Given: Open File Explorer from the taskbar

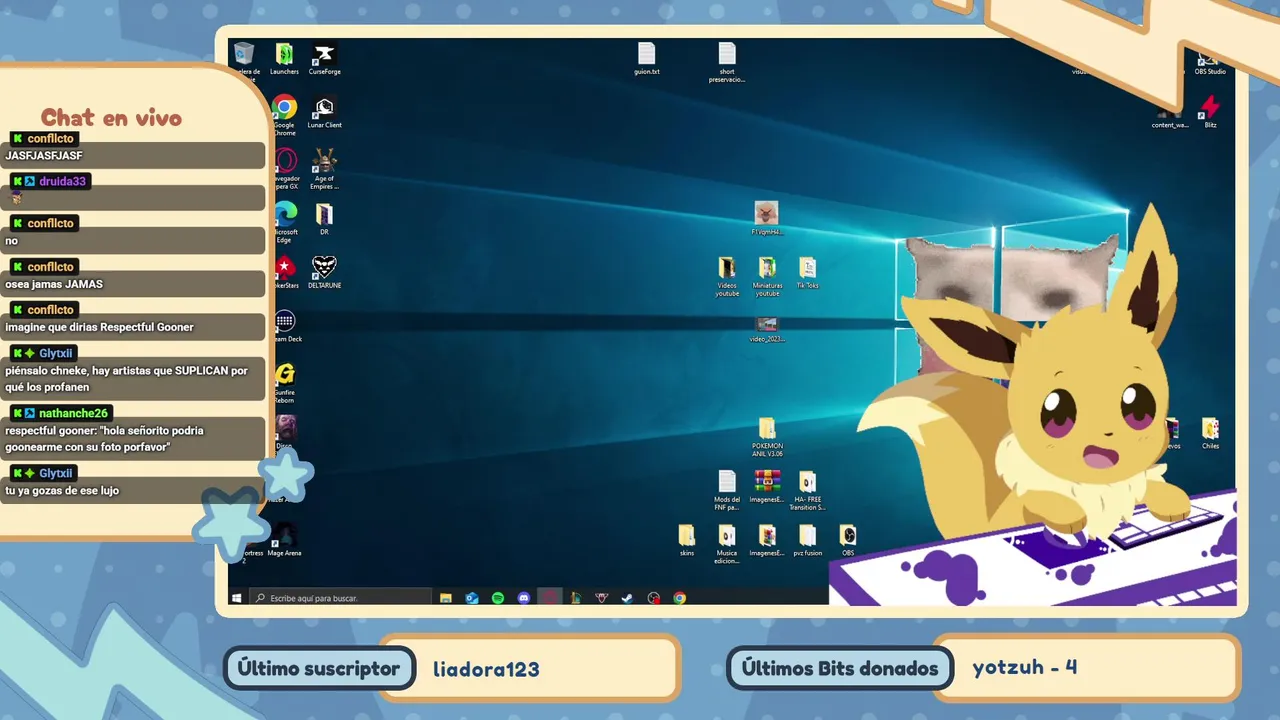Looking at the screenshot, I should coord(446,598).
